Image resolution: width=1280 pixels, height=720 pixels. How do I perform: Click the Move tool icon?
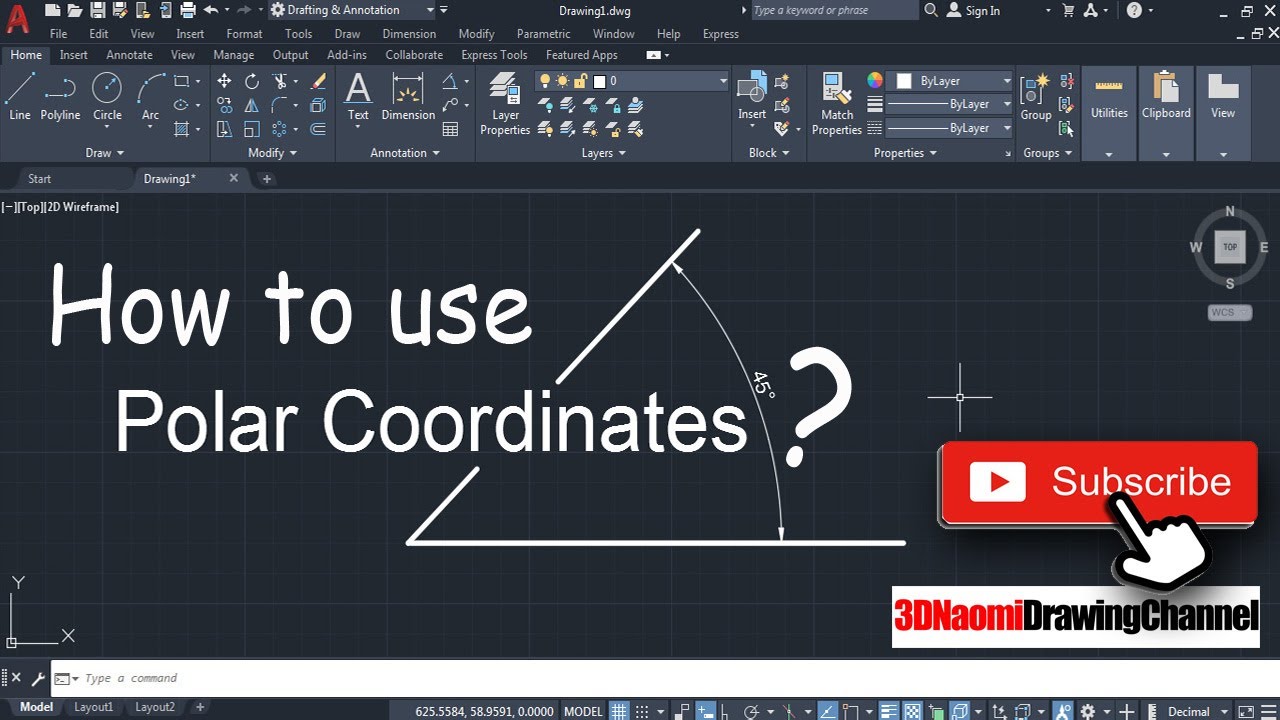(224, 81)
